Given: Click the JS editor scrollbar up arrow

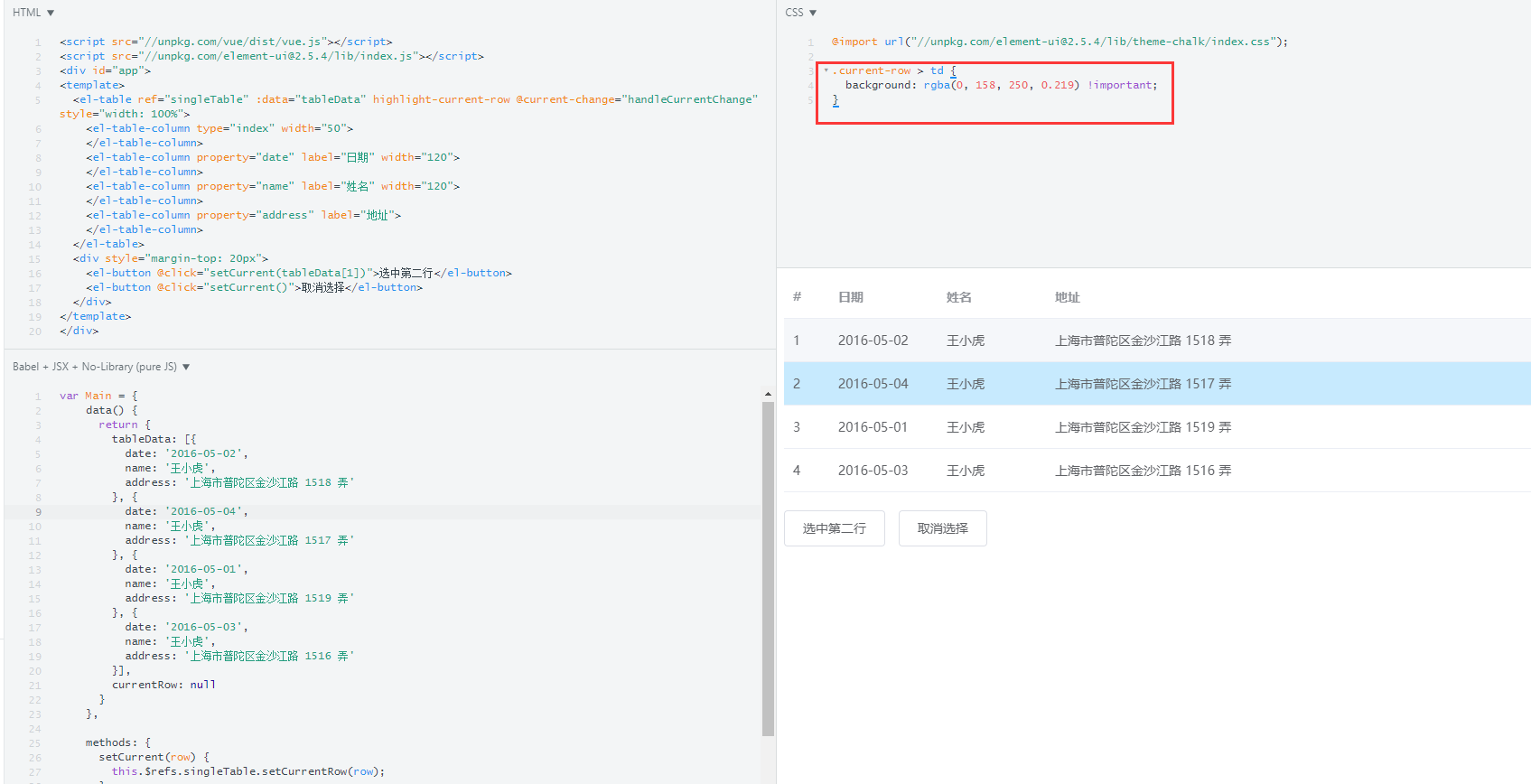Looking at the screenshot, I should pos(768,394).
